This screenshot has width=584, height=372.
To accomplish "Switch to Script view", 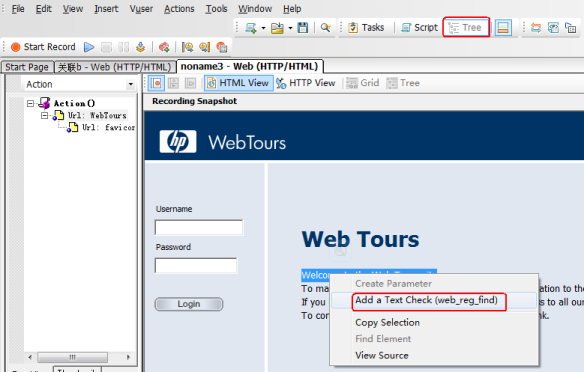I will [x=420, y=28].
